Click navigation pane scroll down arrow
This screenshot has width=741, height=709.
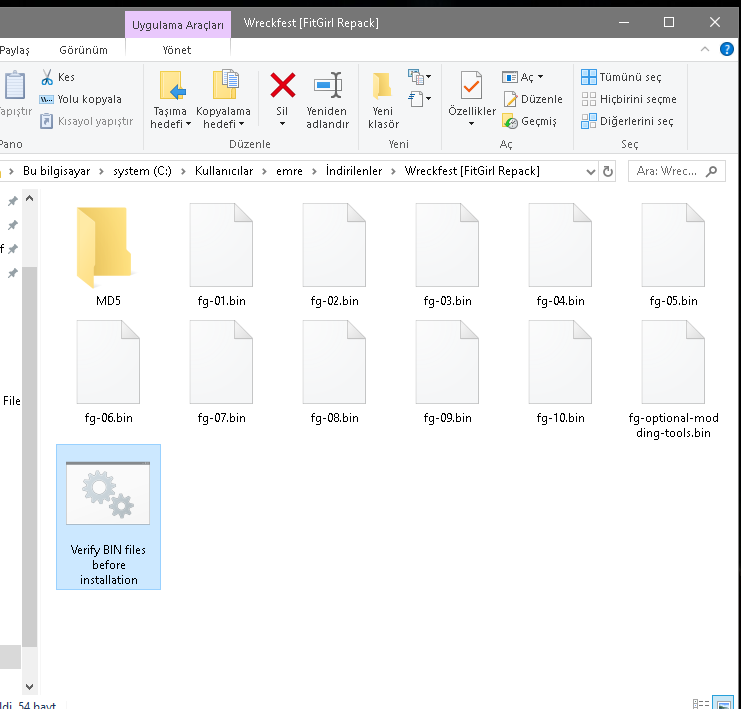[x=29, y=686]
